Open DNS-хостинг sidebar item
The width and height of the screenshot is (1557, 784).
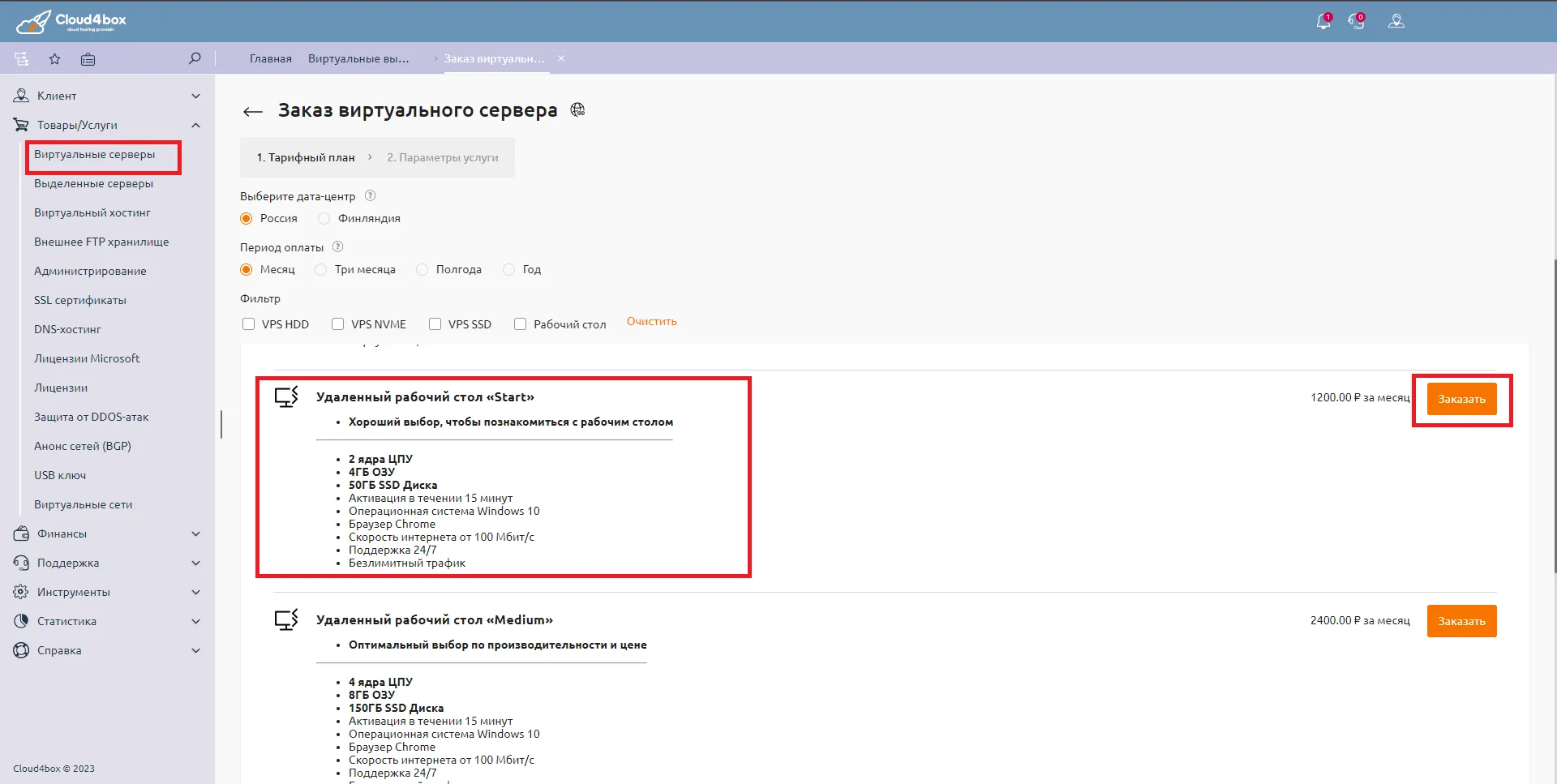[x=67, y=329]
